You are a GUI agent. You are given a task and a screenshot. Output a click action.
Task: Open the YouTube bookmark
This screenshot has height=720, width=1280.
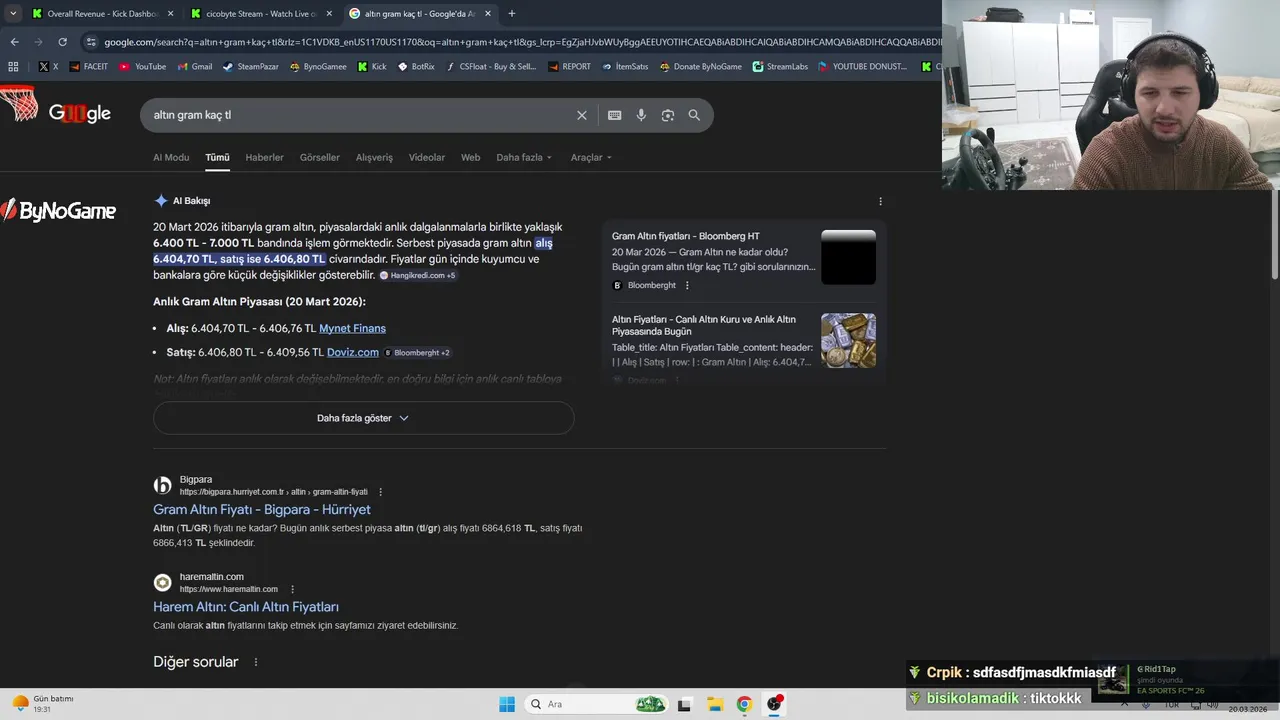tap(142, 67)
